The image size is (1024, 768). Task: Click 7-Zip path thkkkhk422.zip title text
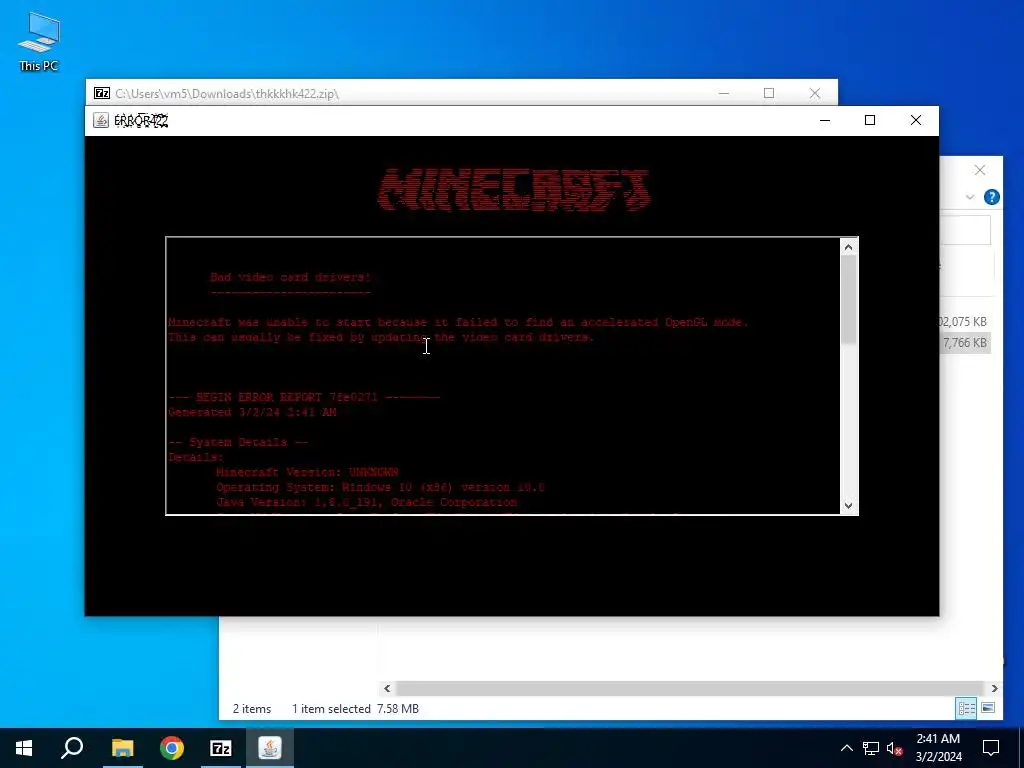227,93
